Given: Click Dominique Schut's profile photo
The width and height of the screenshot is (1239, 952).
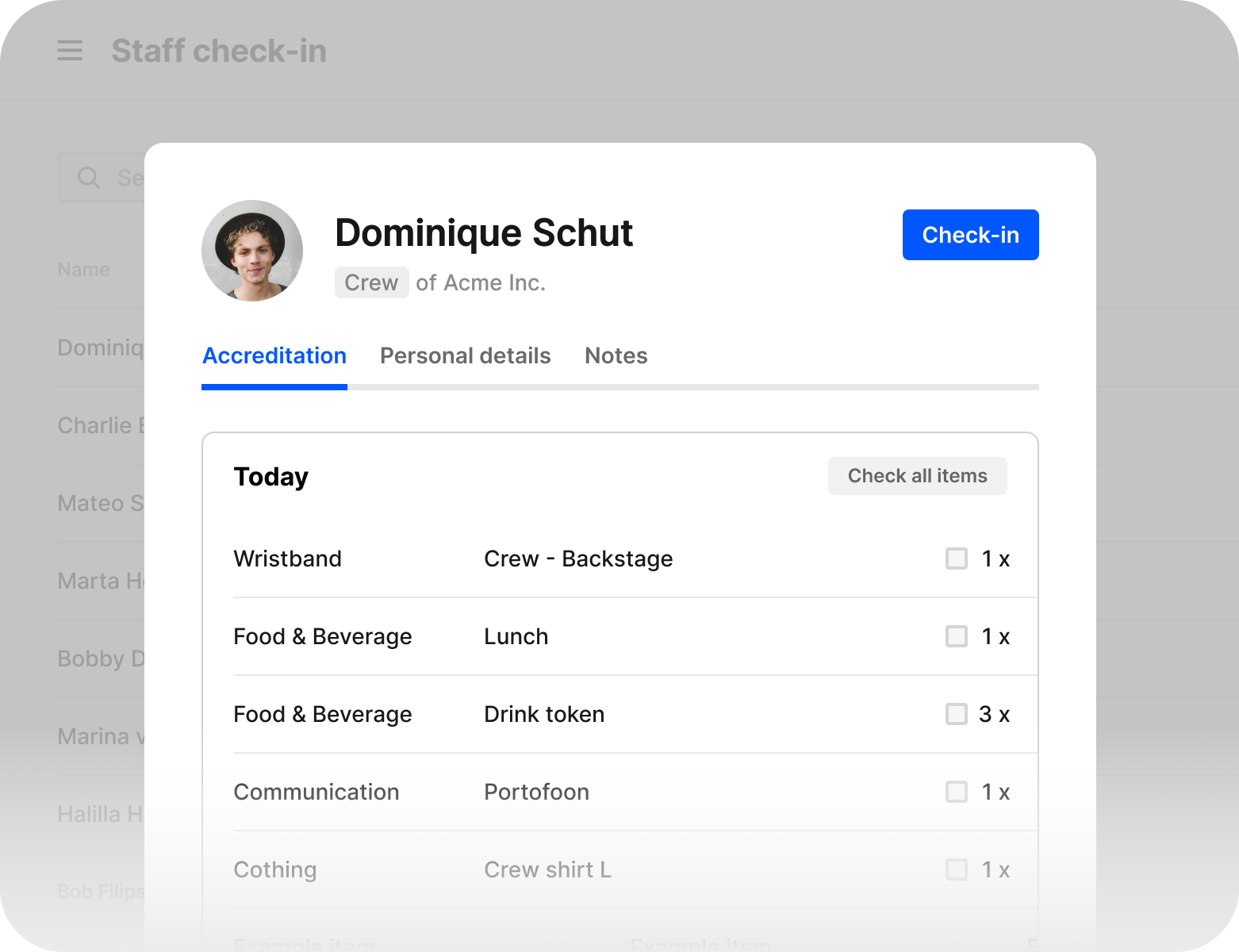Looking at the screenshot, I should [x=252, y=251].
